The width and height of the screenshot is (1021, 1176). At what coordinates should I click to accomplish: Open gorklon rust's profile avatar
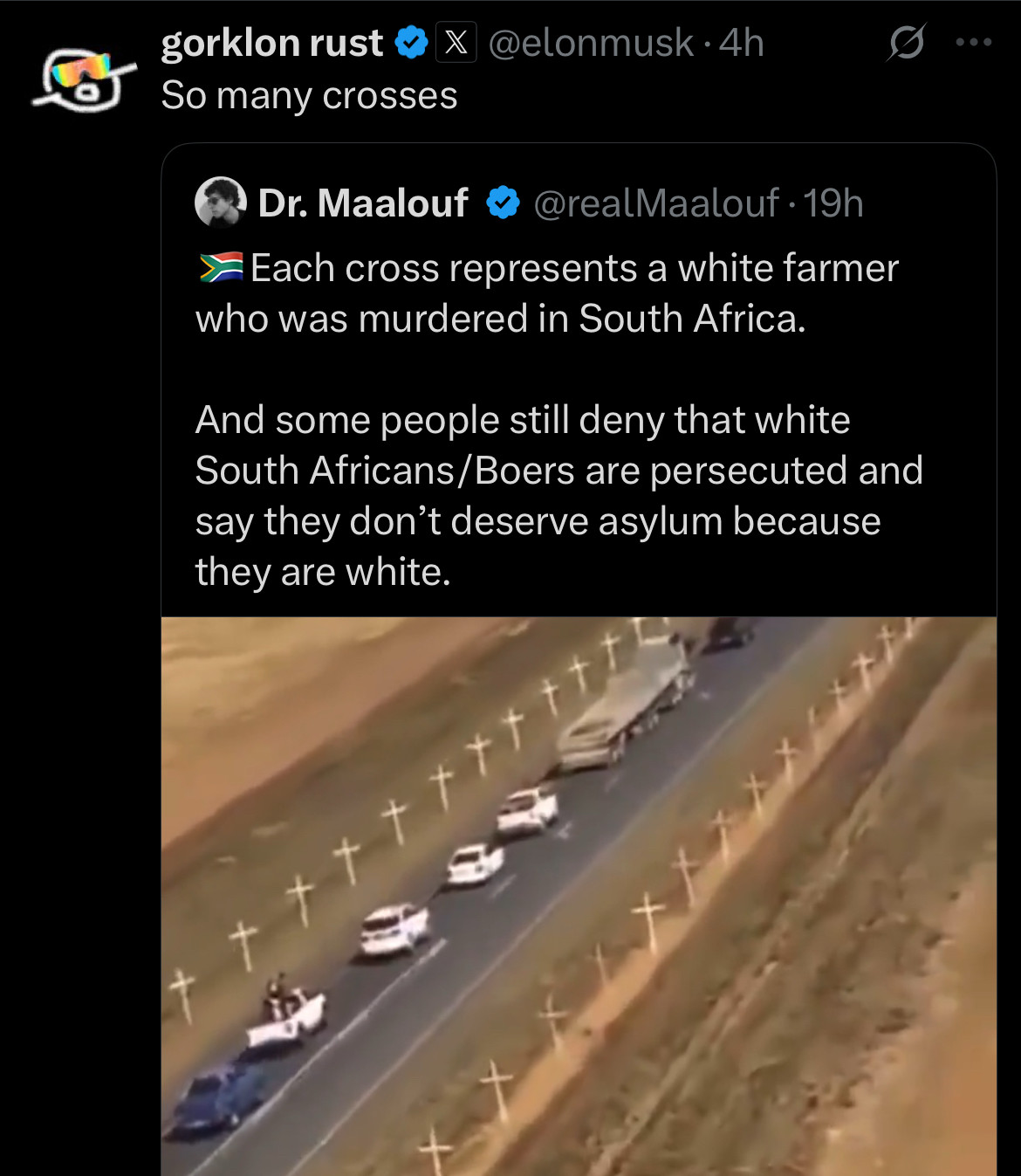coord(85,79)
